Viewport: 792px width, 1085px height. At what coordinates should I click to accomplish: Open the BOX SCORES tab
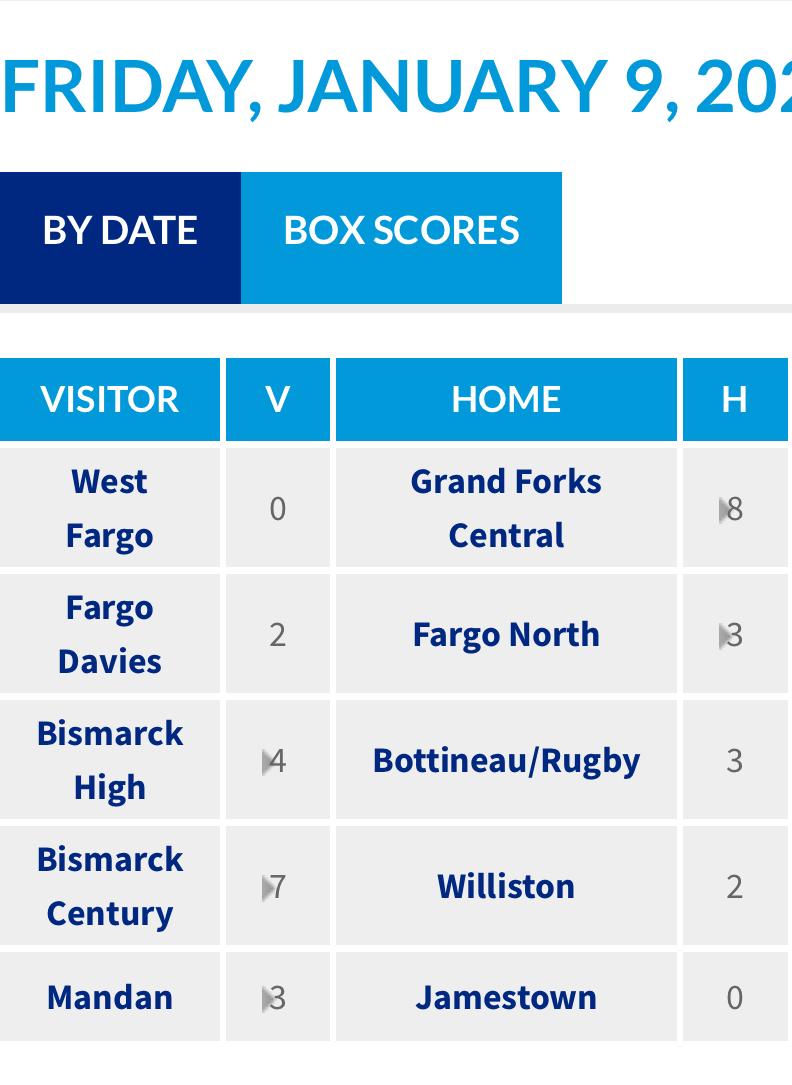click(x=401, y=231)
